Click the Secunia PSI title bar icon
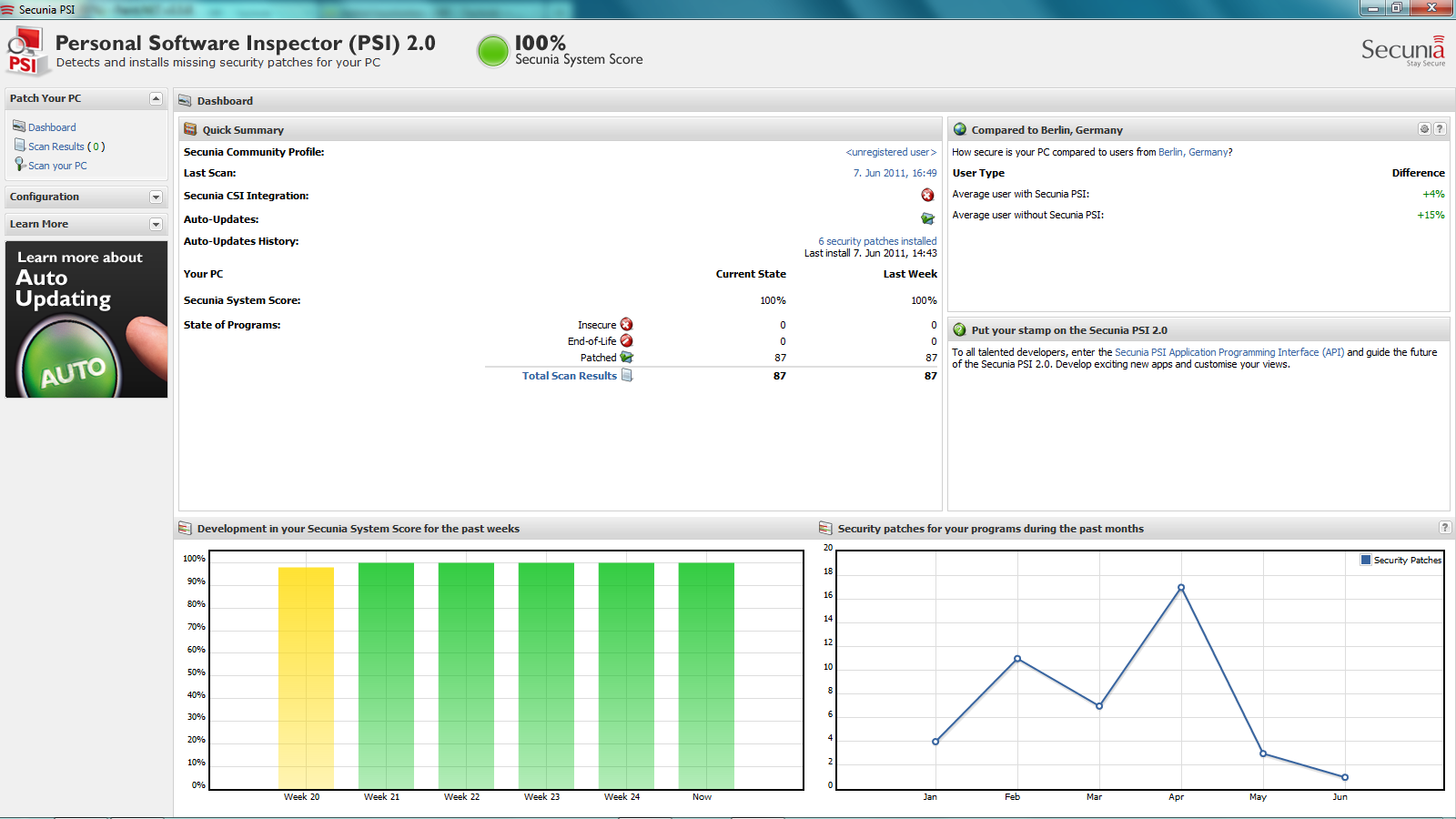1456x819 pixels. point(8,9)
